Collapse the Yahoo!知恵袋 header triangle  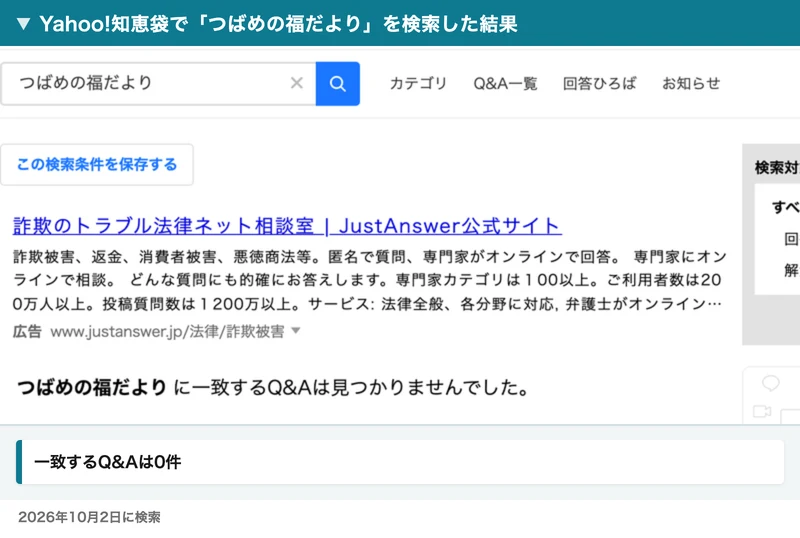[23, 23]
